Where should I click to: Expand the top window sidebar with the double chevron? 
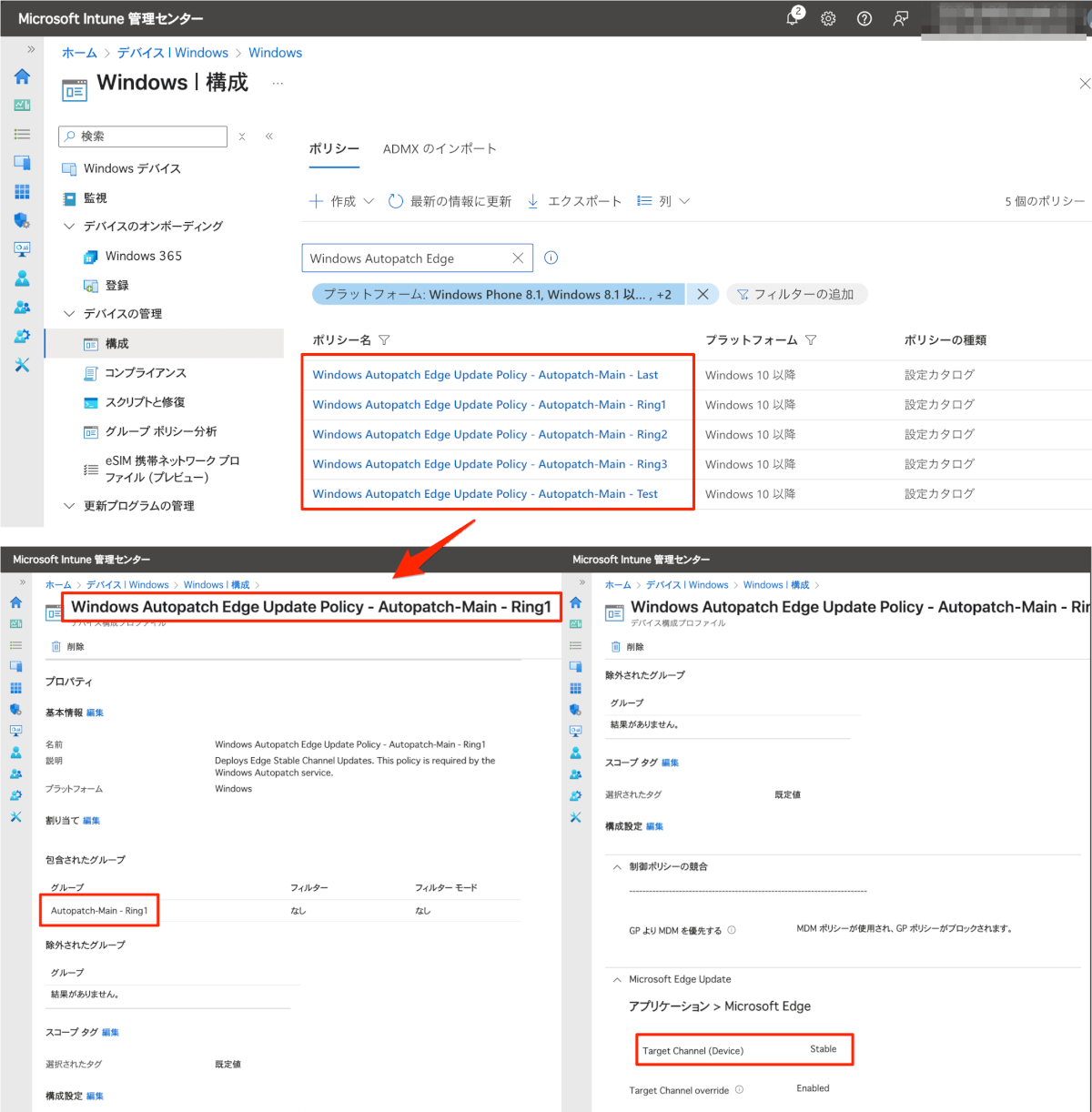coord(31,49)
